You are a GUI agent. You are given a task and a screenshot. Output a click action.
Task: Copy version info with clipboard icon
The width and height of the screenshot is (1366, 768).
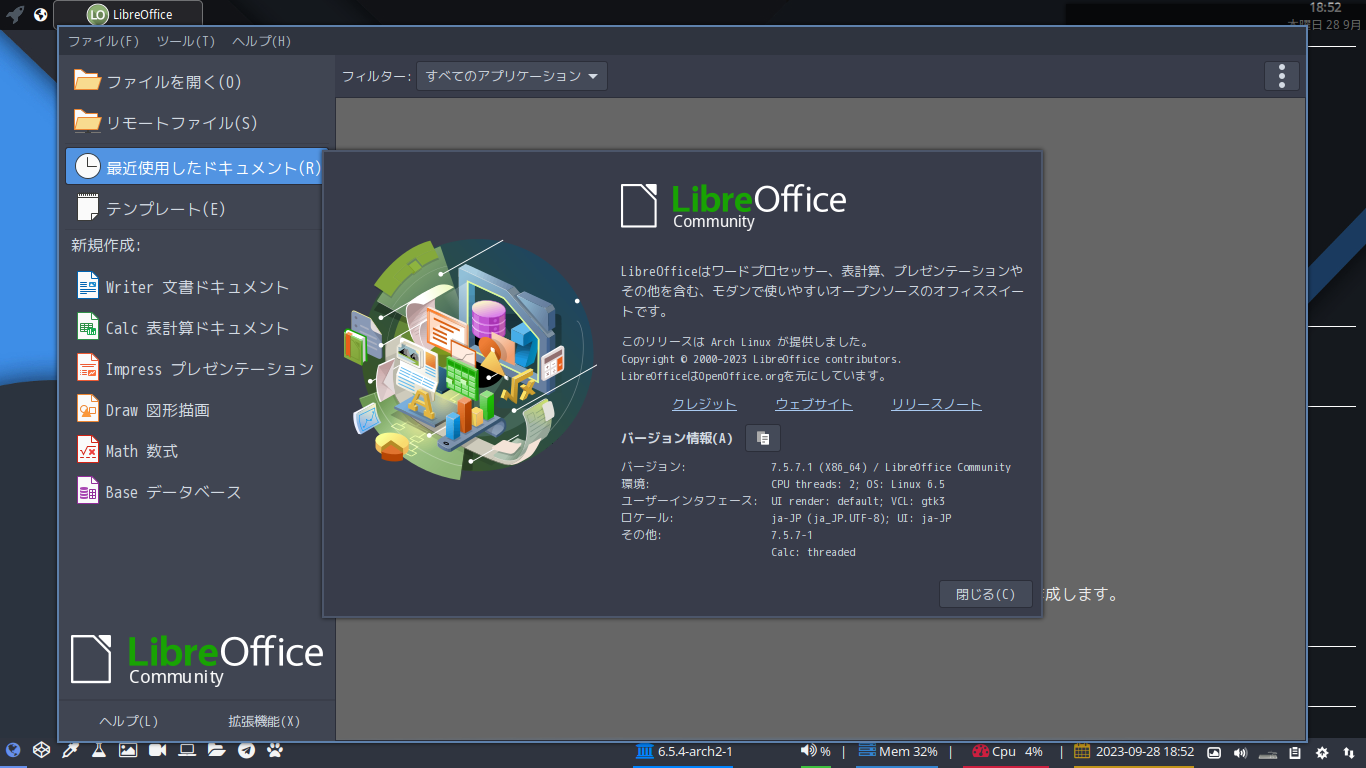click(x=763, y=438)
